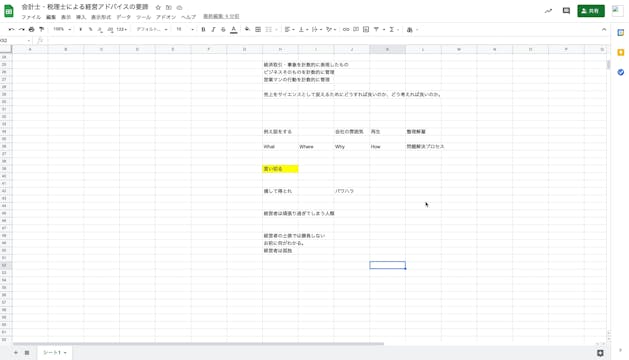Open the zoom percentage dropdown
The image size is (629, 360).
[x=62, y=29]
